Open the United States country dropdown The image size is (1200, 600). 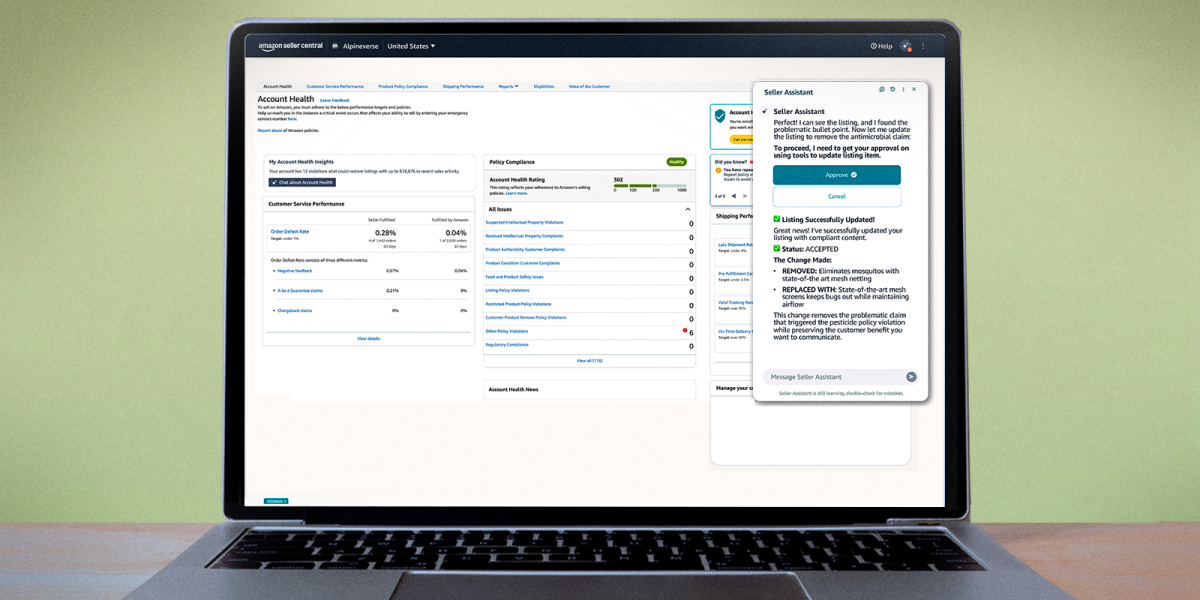tap(411, 45)
